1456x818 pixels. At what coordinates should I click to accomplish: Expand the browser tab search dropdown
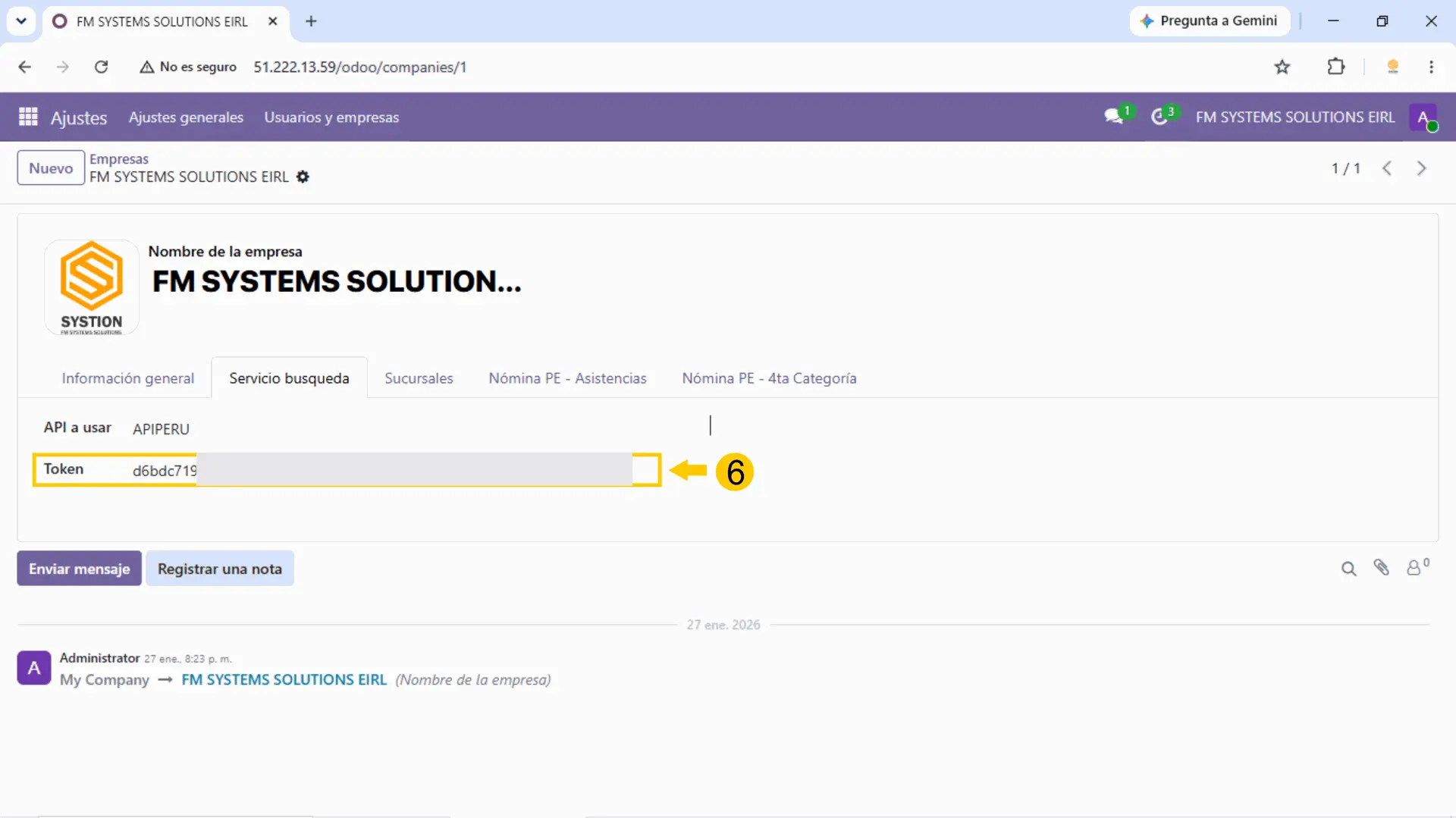pos(21,21)
